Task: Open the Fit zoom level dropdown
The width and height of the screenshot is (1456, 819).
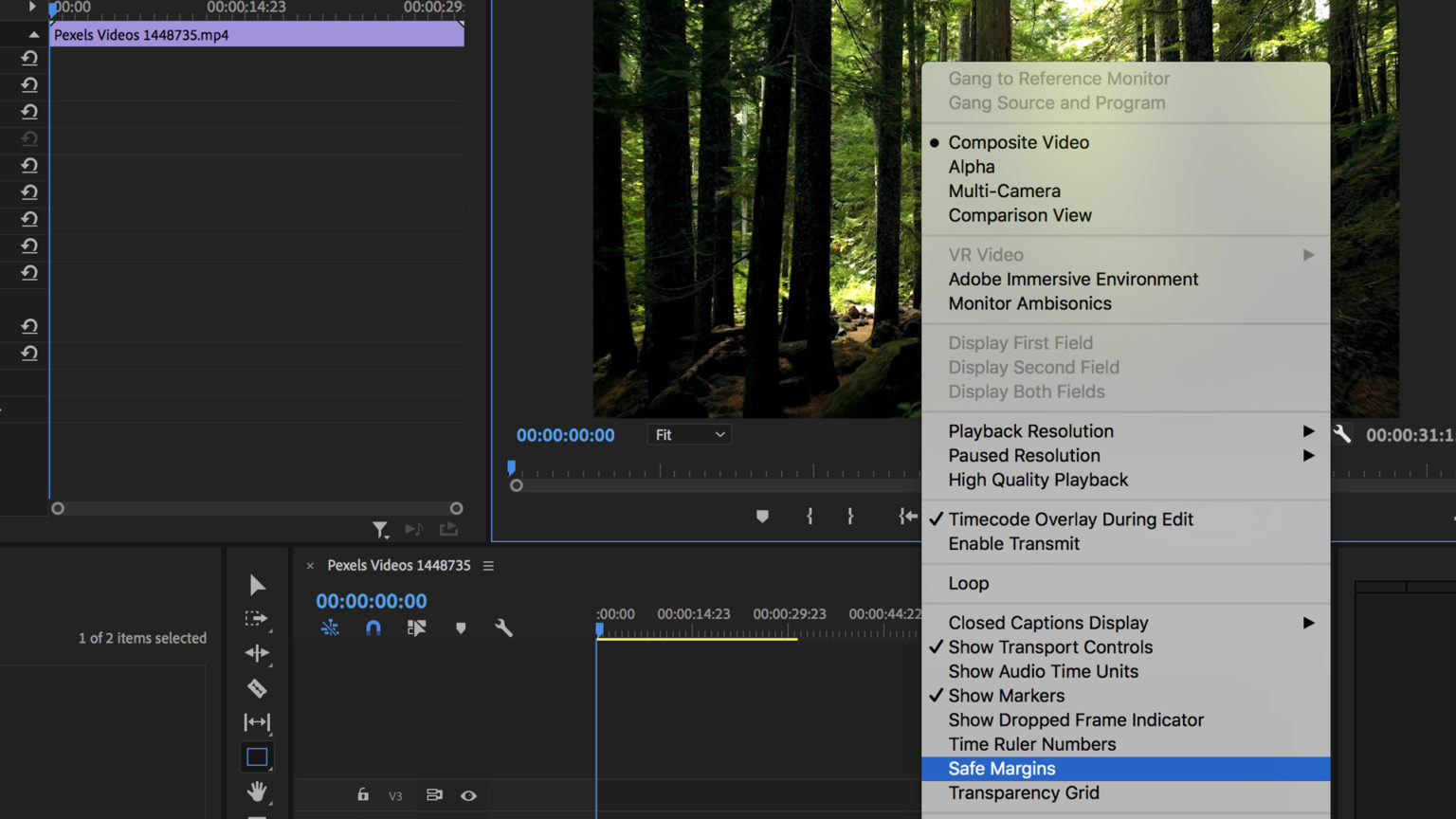Action: coord(689,434)
